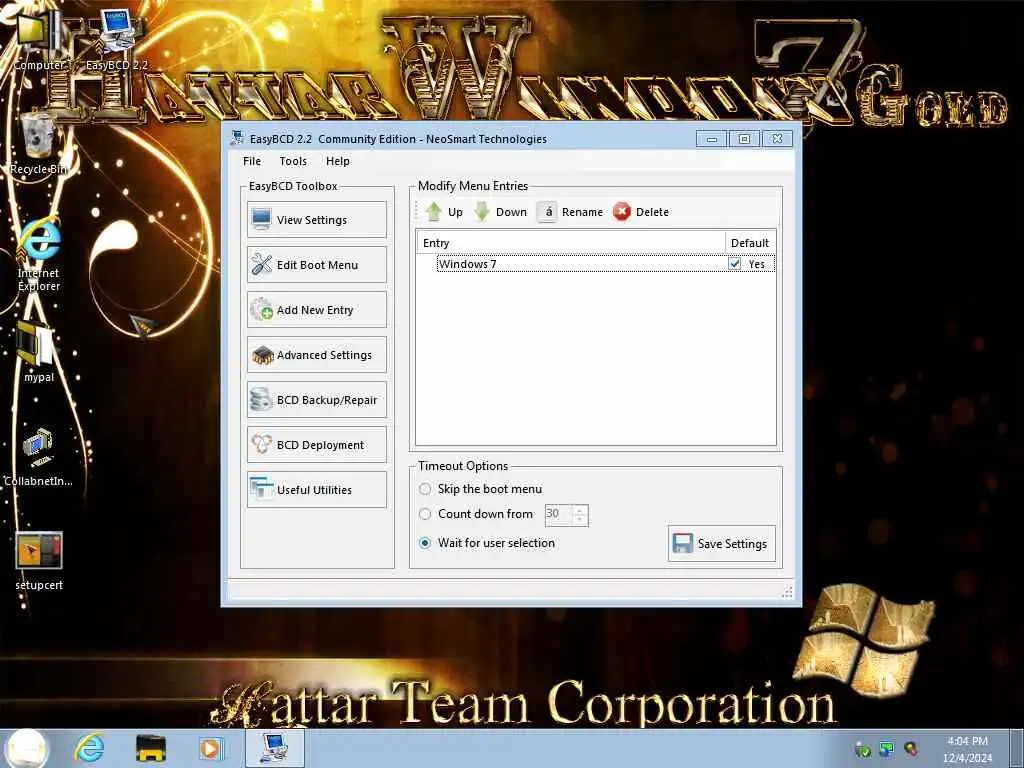Viewport: 1024px width, 768px height.
Task: Switch to EasyBCD taskbar button
Action: click(x=275, y=748)
